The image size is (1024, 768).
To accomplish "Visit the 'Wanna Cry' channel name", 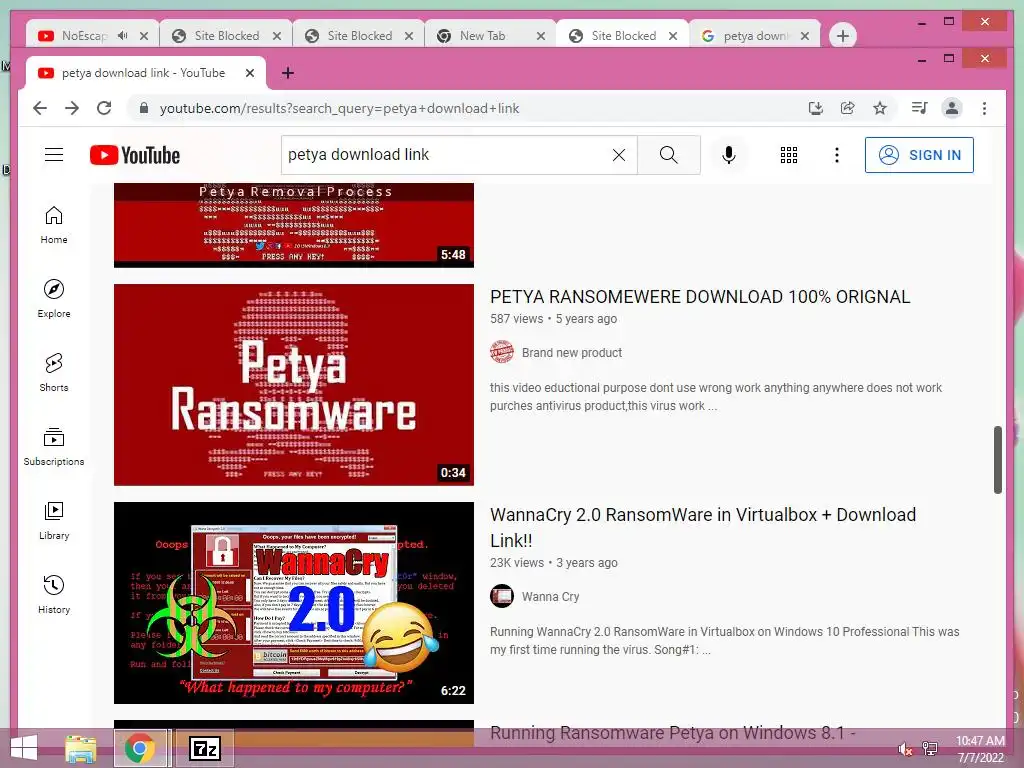I will (550, 596).
